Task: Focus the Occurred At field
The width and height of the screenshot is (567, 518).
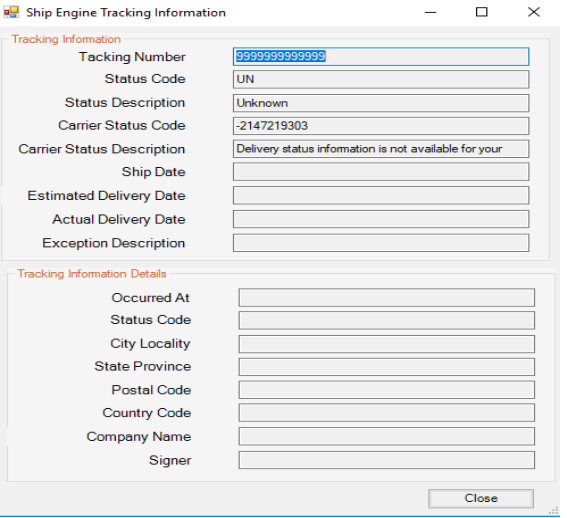Action: coord(387,297)
